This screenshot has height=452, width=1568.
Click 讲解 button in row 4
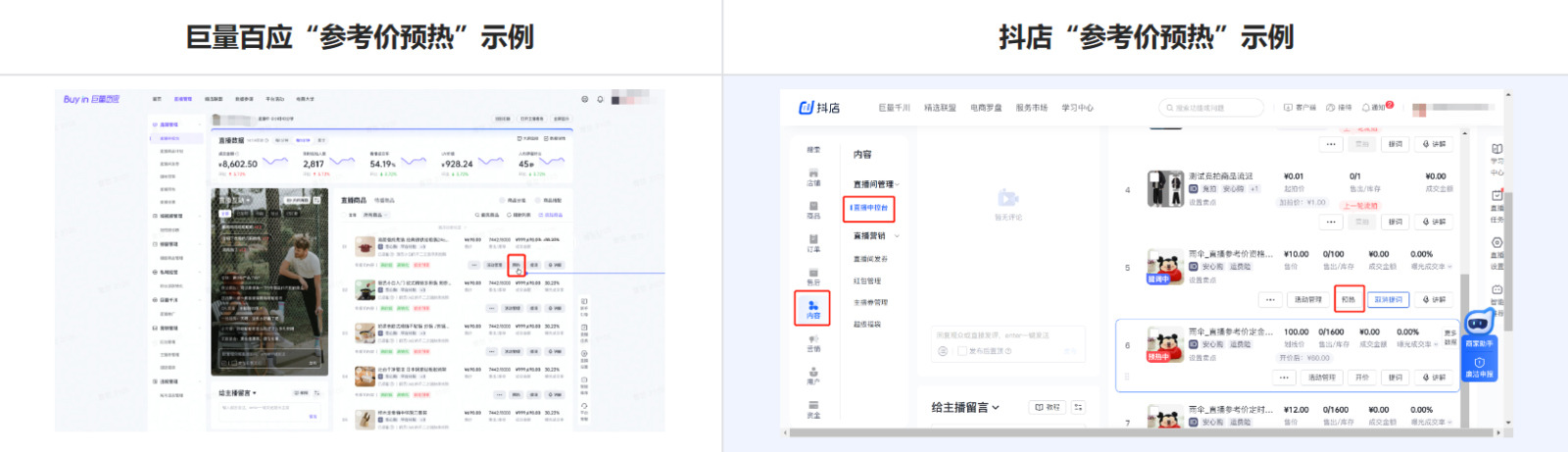pos(1434,222)
